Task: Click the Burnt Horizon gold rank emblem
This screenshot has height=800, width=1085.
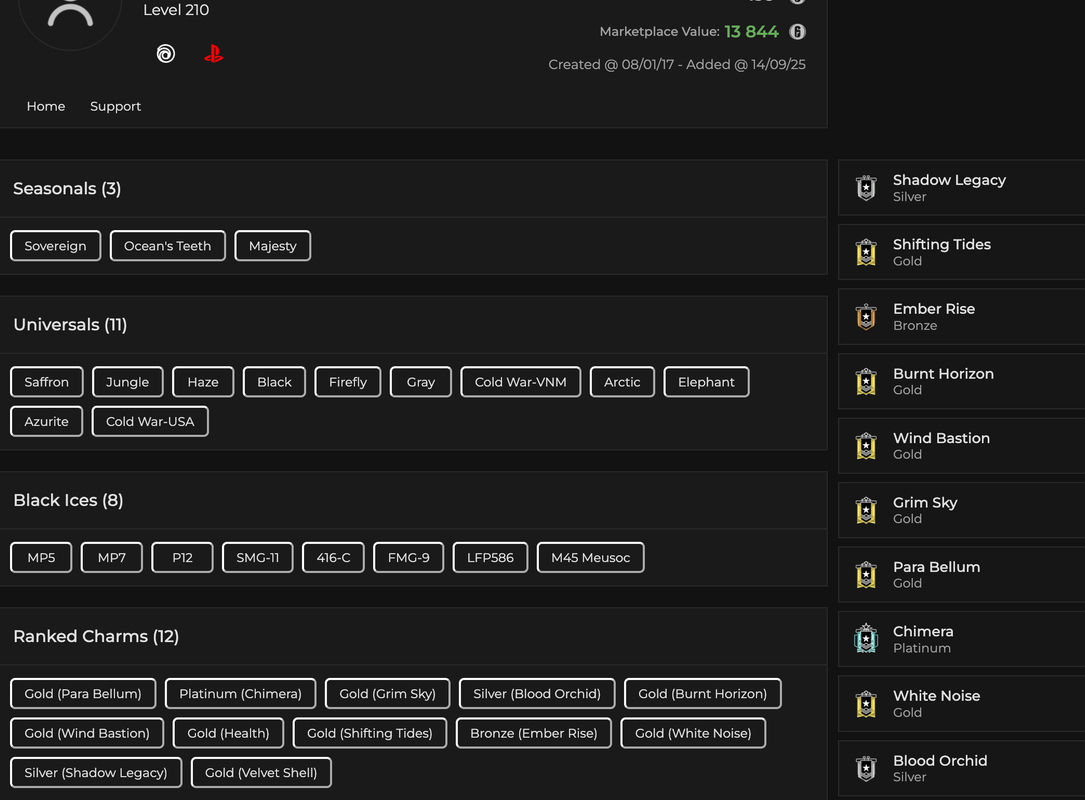Action: 866,381
